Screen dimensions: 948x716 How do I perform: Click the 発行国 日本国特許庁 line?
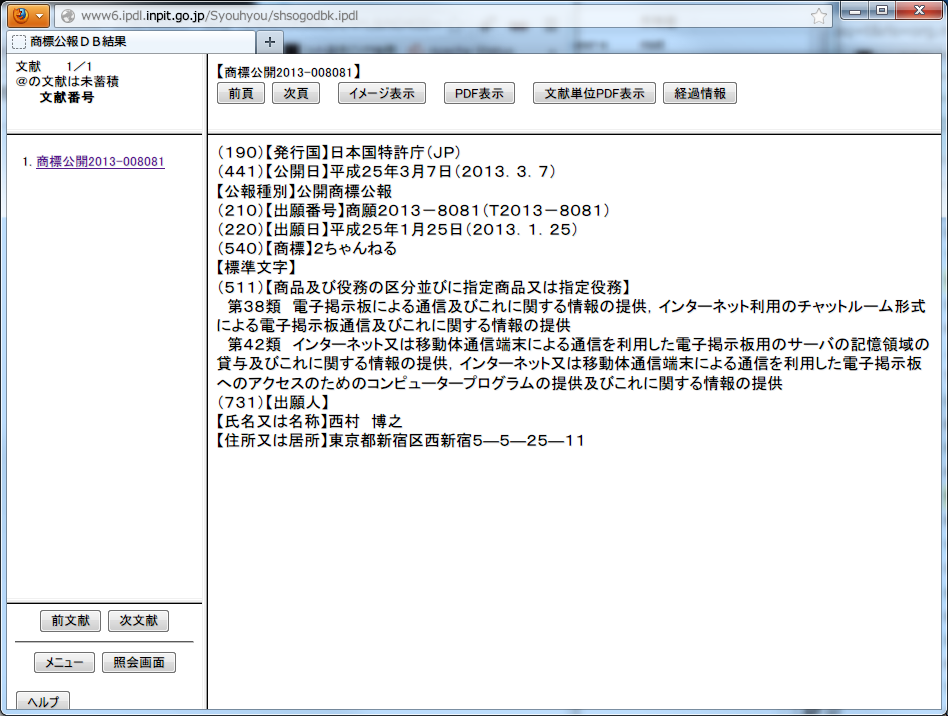pyautogui.click(x=339, y=152)
